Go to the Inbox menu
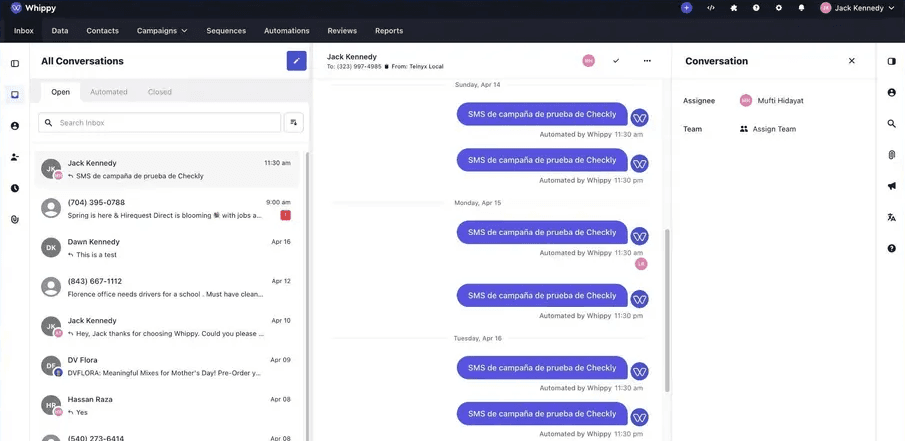 (24, 31)
